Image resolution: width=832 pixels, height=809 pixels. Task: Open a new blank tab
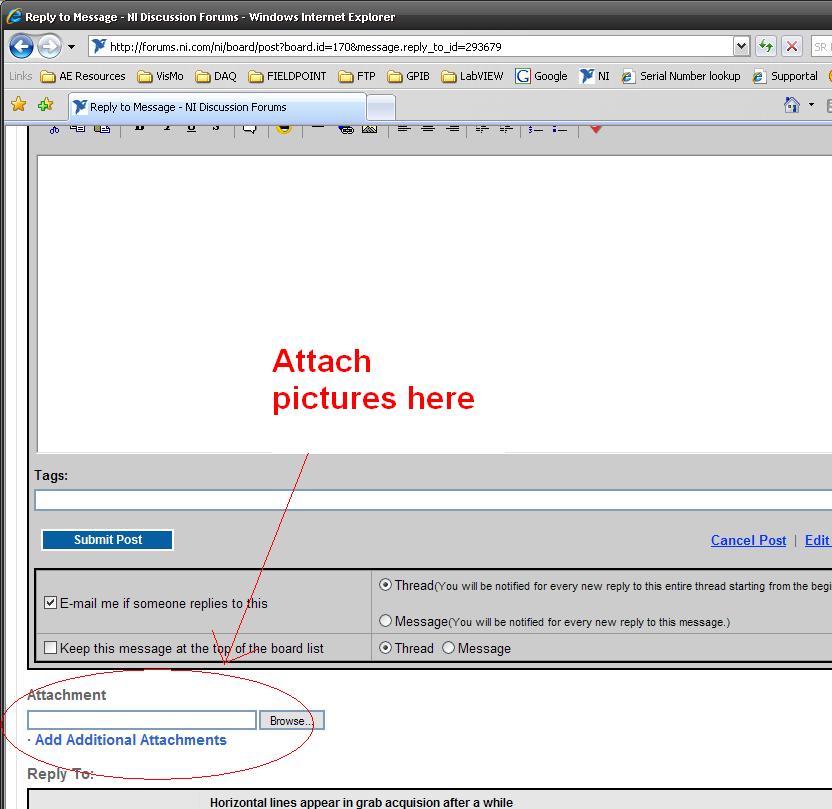pos(381,107)
